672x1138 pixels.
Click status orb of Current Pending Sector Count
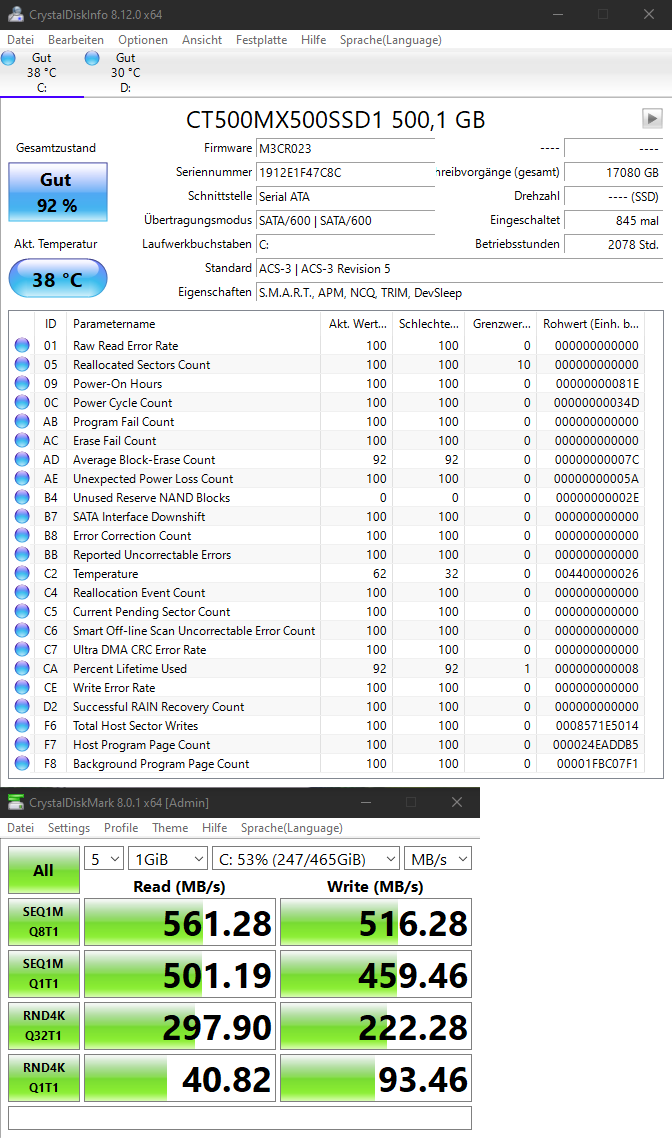[x=22, y=612]
